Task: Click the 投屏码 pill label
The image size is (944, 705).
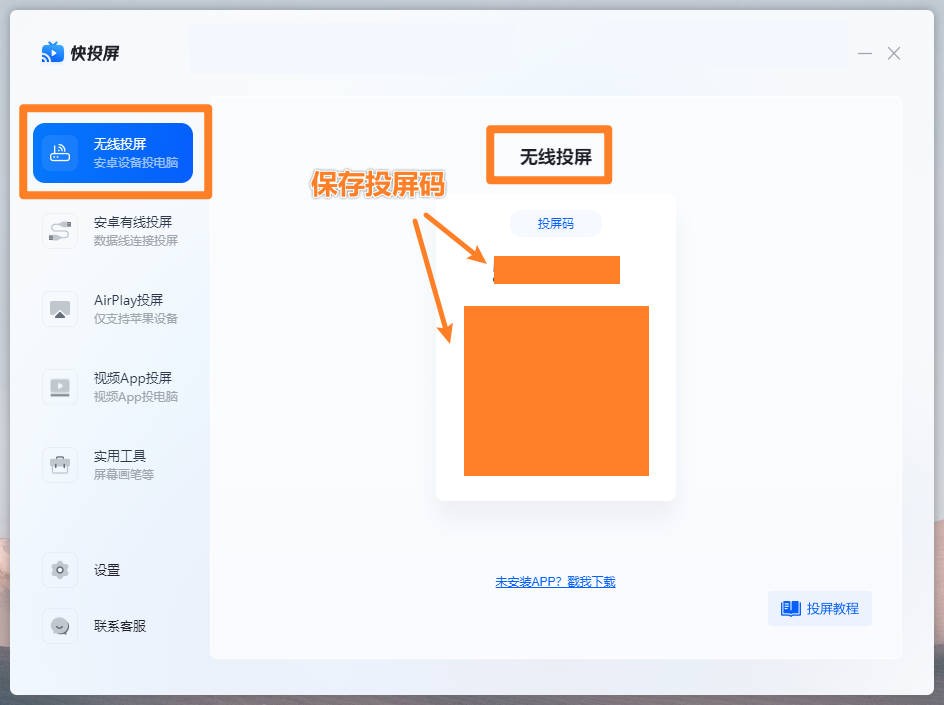Action: [557, 224]
